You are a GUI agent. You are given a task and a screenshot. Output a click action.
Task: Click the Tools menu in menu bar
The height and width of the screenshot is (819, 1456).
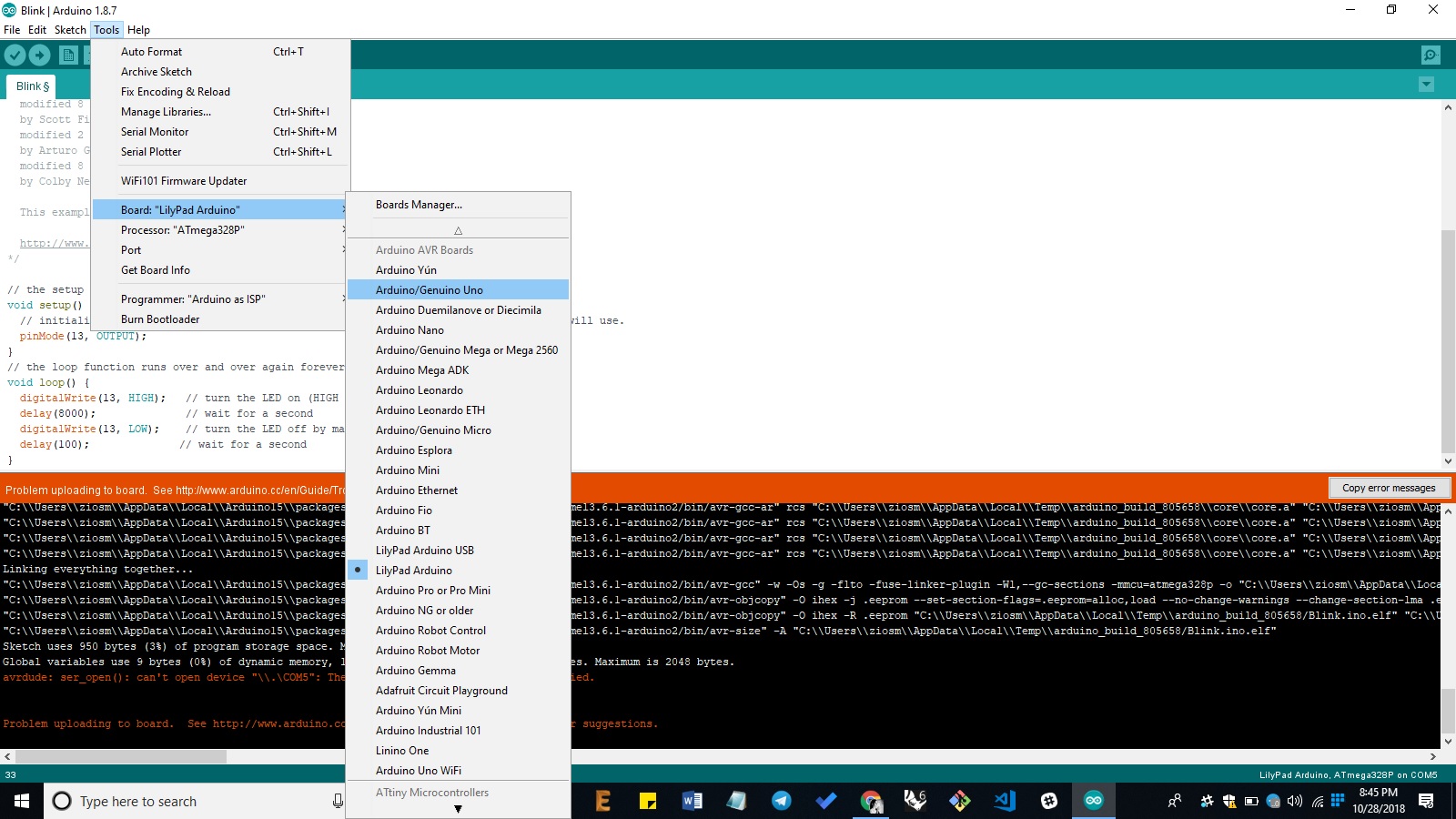pos(106,30)
